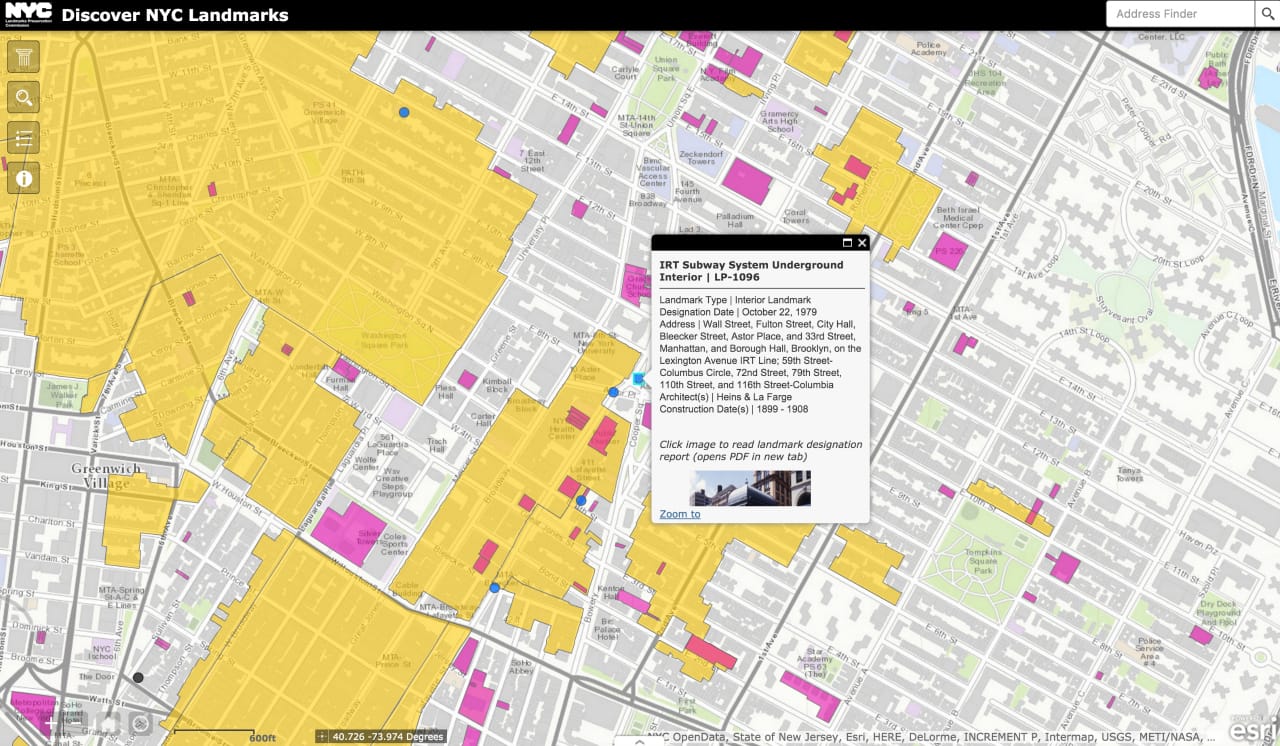The width and height of the screenshot is (1280, 746).
Task: Click the 40.726 -73.974 Degrees coordinate readout
Action: coord(387,737)
